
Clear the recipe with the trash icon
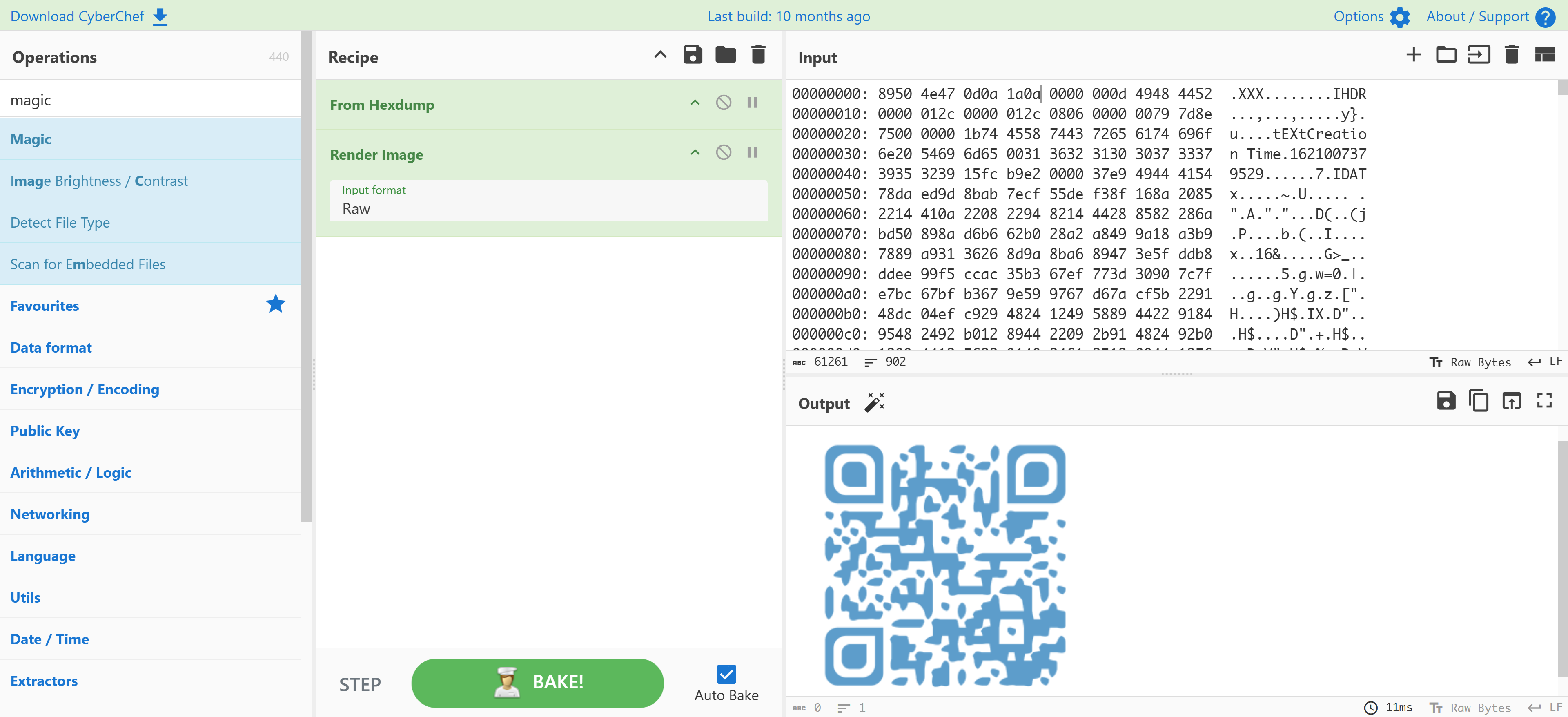(758, 55)
